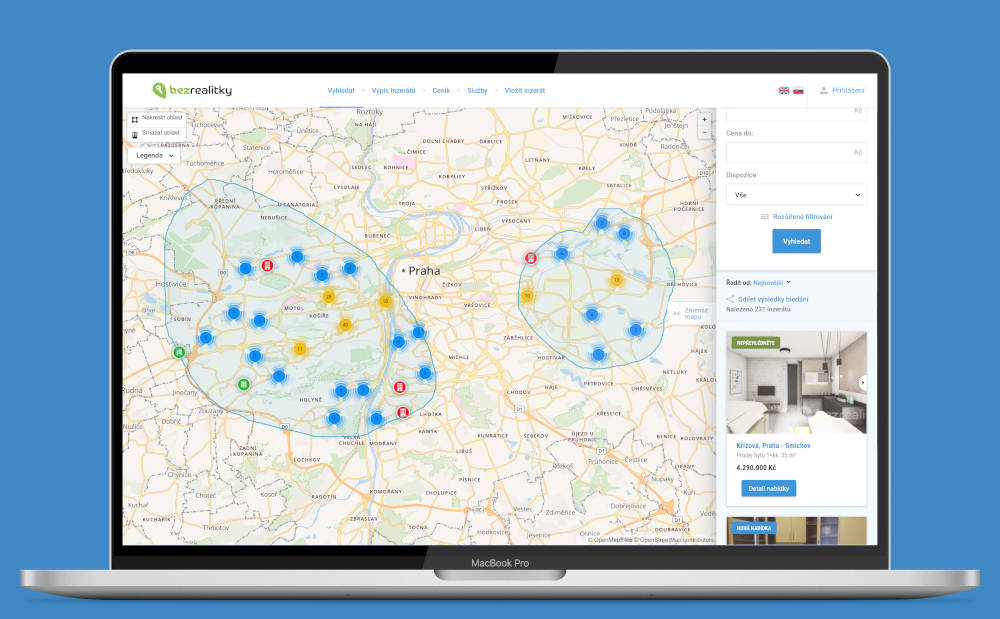Click Sdílet výsledky hledání share link
Image resolution: width=1000 pixels, height=619 pixels.
pos(773,299)
